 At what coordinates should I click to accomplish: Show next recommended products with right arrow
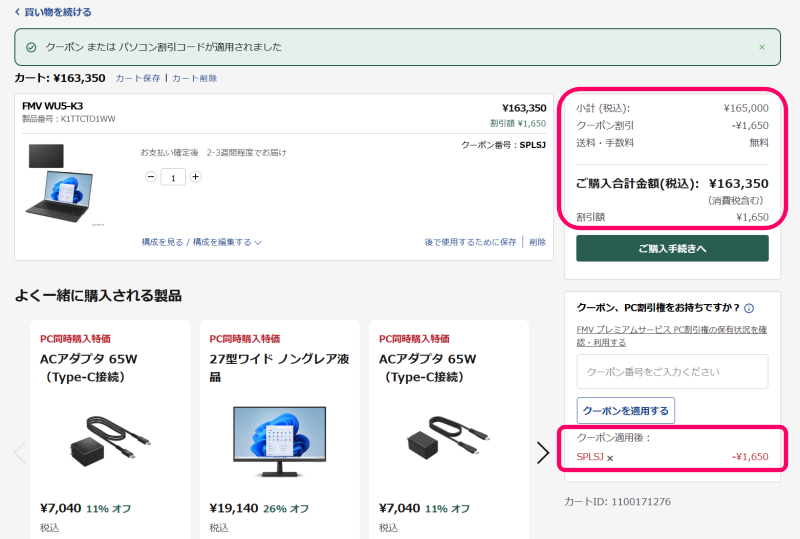(x=543, y=452)
